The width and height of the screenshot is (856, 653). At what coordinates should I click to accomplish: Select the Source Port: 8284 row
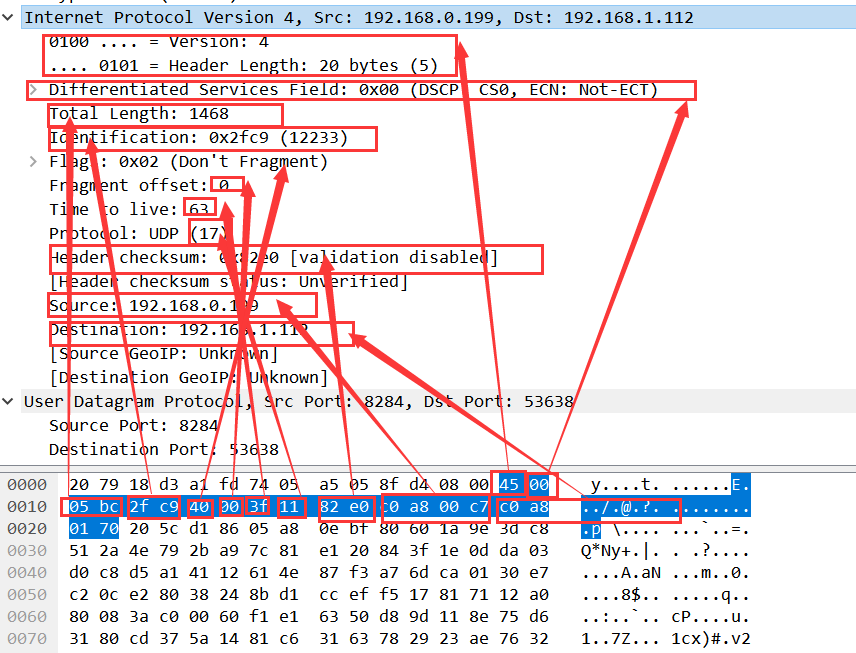[134, 426]
